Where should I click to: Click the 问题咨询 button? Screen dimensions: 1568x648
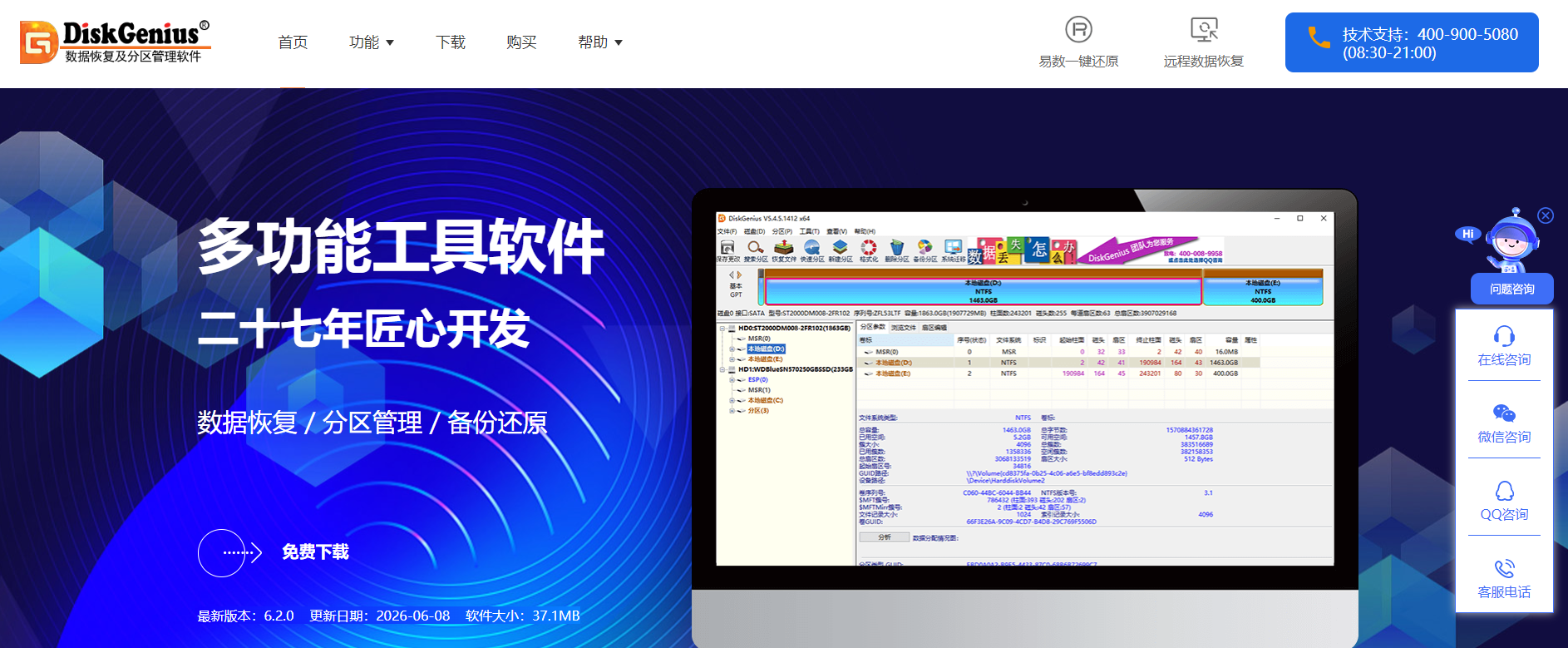click(x=1512, y=289)
